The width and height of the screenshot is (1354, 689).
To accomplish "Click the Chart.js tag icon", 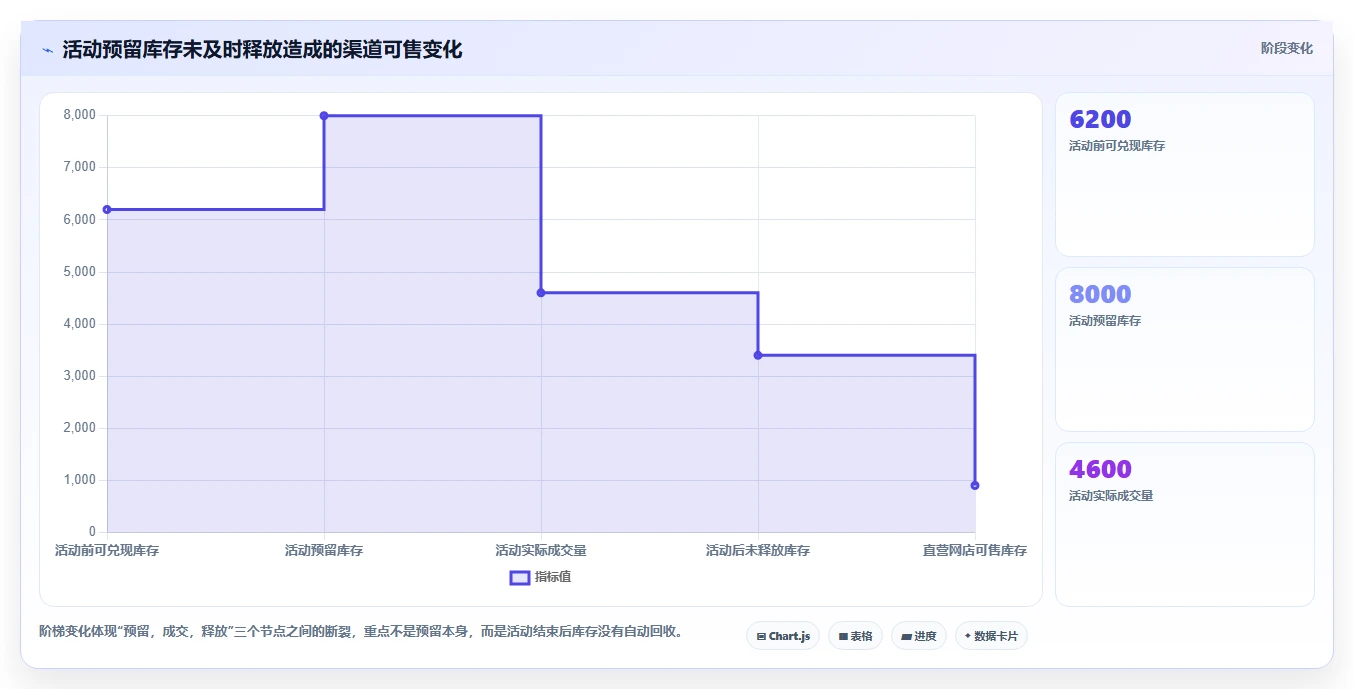I will [761, 636].
